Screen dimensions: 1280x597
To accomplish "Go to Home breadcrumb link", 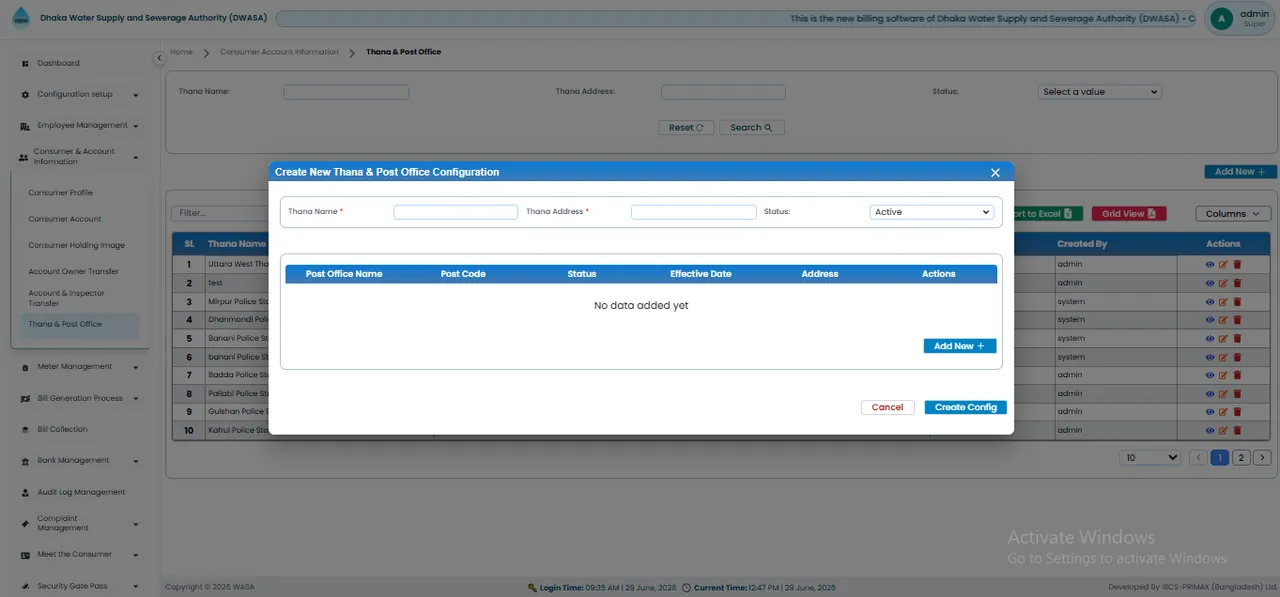I will tap(181, 51).
